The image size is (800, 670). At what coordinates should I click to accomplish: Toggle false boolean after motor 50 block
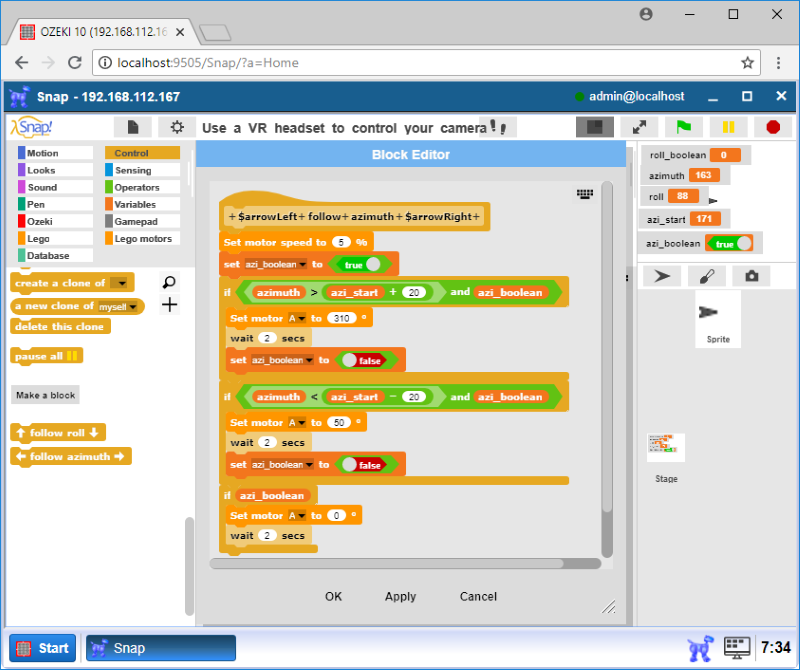pyautogui.click(x=364, y=465)
